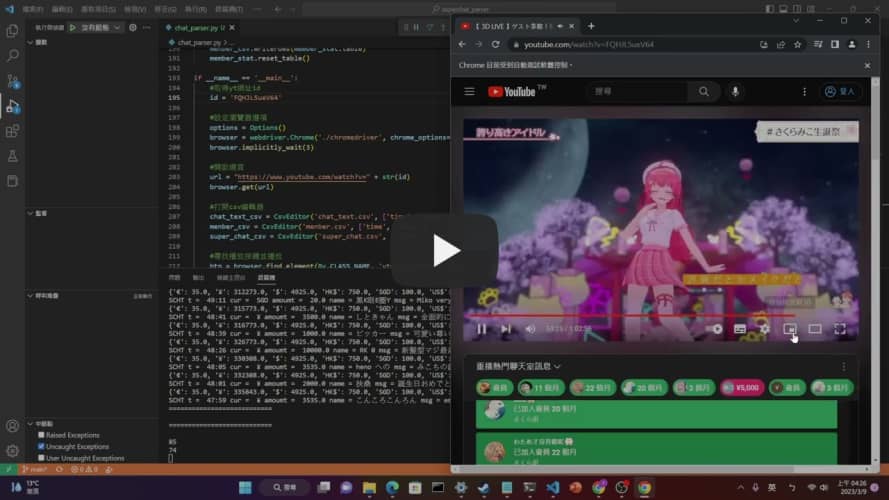The image size is (889, 500).
Task: Switch YouTube player to theater mode
Action: 815,329
